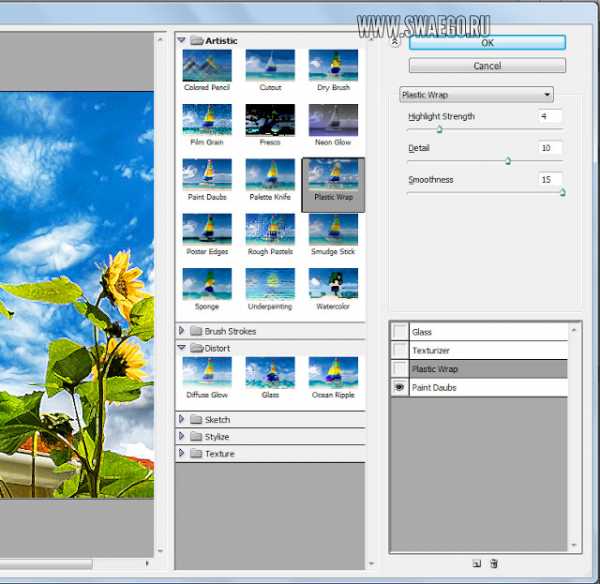The width and height of the screenshot is (600, 584).
Task: Hide the Paint Daubs effect layer
Action: pos(399,387)
